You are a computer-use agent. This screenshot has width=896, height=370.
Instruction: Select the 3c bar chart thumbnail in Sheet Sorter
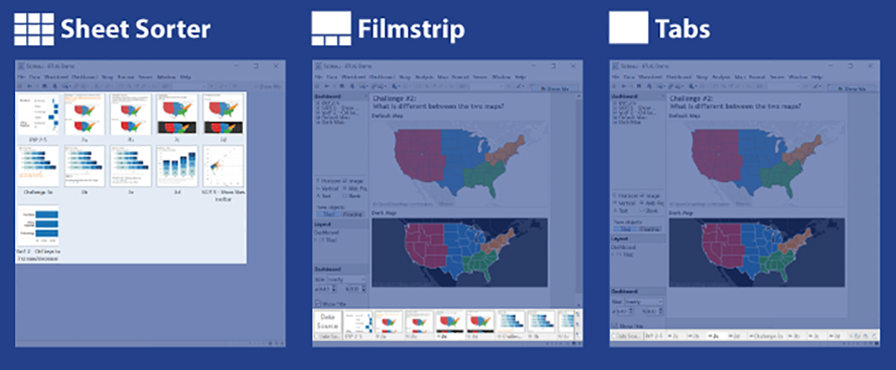tap(130, 166)
